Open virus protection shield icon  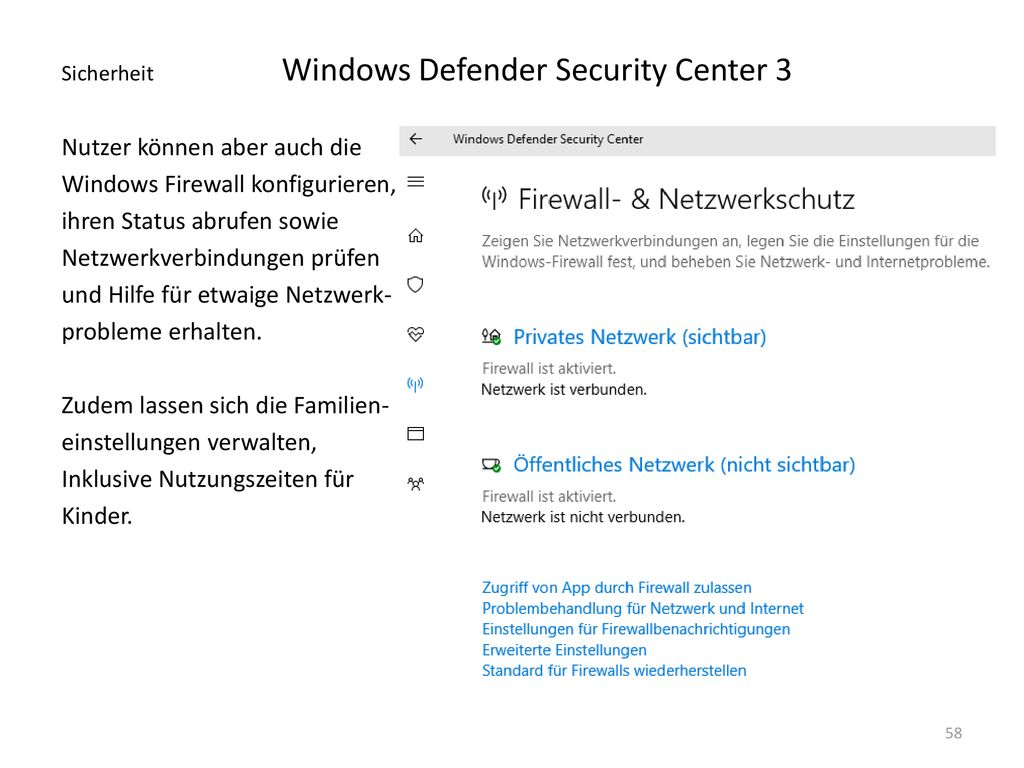pos(415,285)
